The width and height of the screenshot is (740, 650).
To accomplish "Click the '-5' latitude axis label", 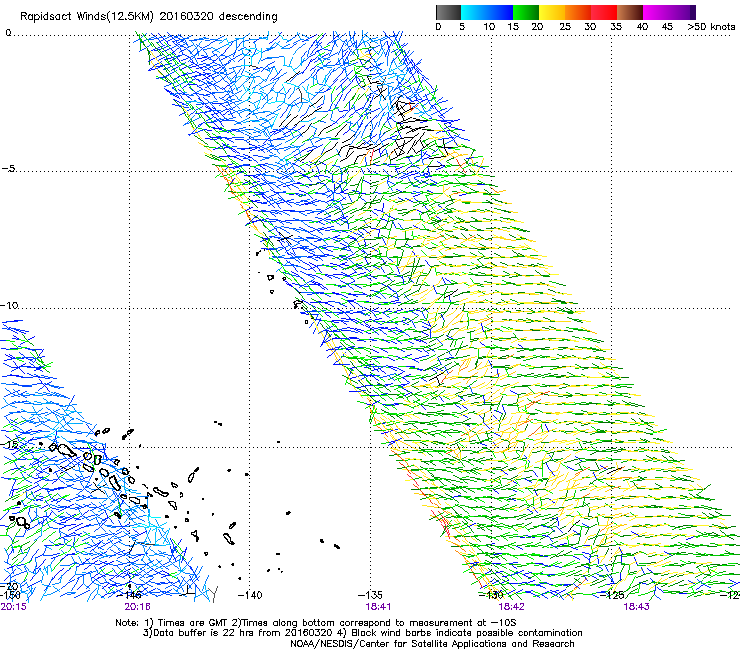I will click(8, 169).
